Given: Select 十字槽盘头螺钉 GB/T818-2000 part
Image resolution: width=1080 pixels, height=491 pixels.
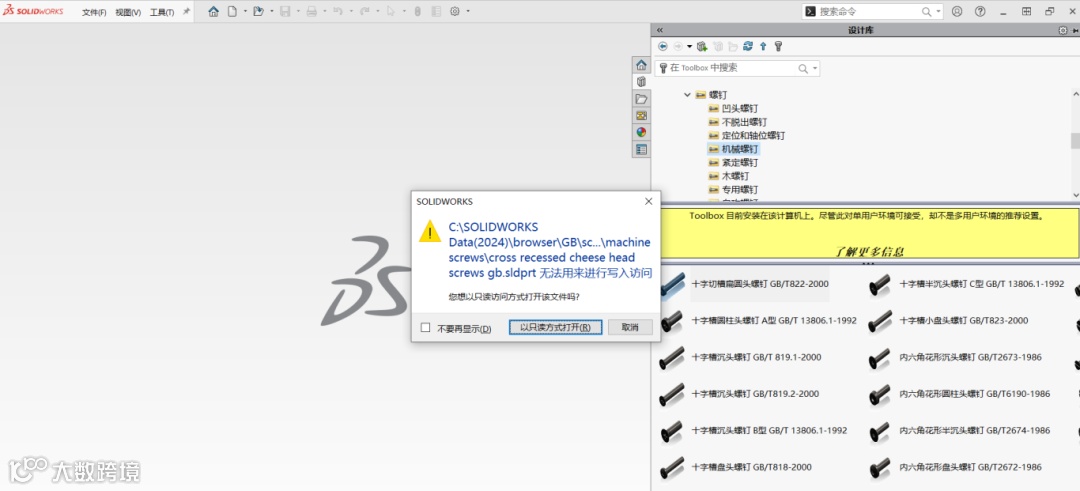Looking at the screenshot, I should point(736,467).
